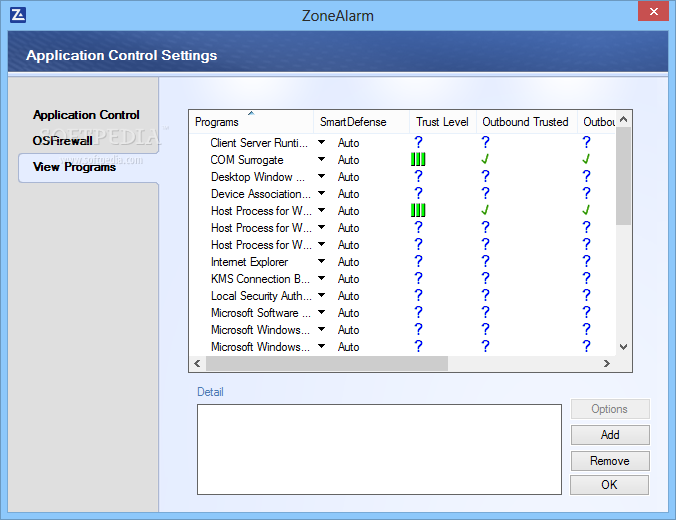Click Desktop Window trust level question mark
This screenshot has height=520, width=676.
418,176
